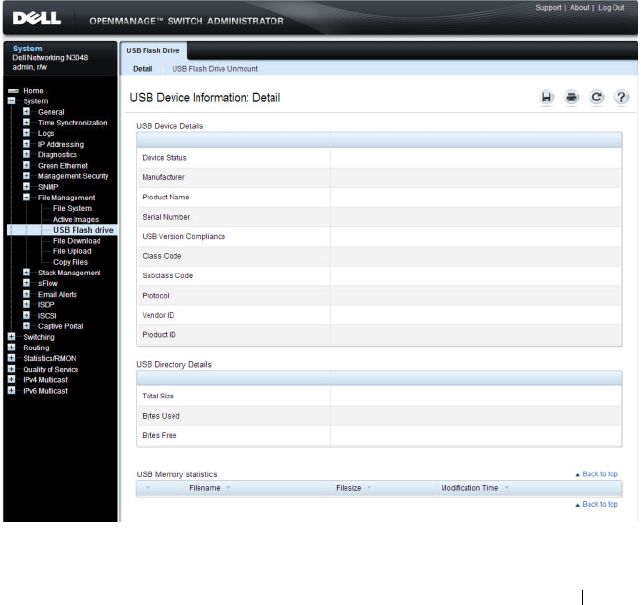Click the USB Version Compliance label

pyautogui.click(x=184, y=236)
